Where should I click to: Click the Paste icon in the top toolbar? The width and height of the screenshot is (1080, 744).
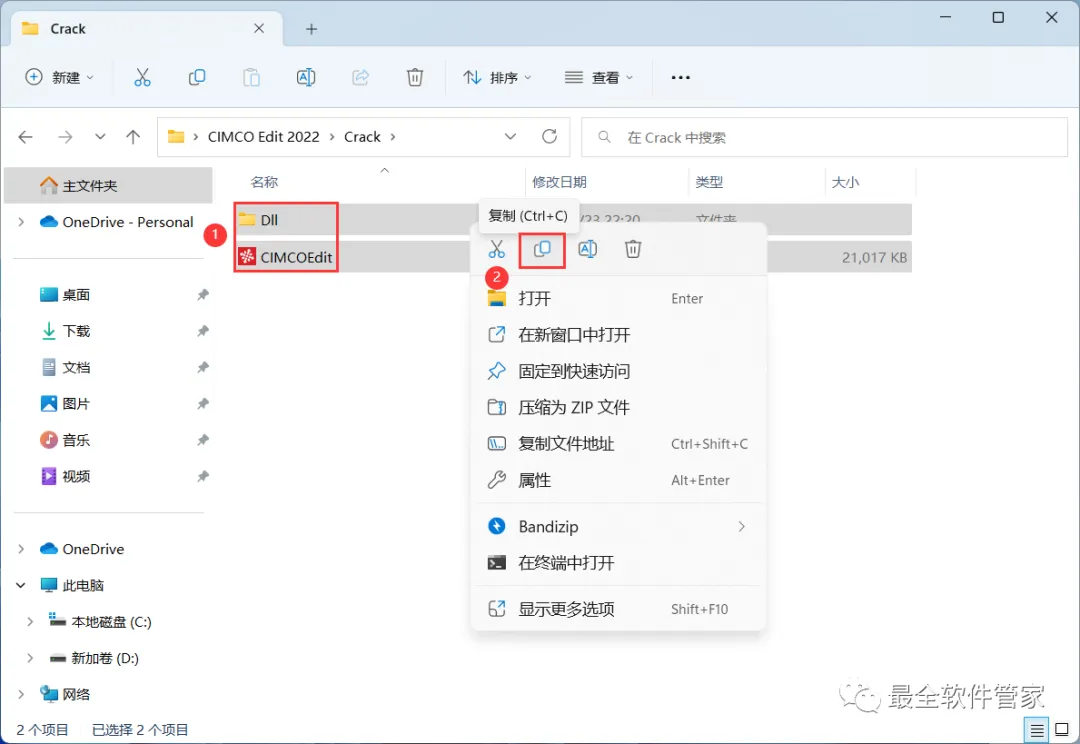(x=251, y=77)
